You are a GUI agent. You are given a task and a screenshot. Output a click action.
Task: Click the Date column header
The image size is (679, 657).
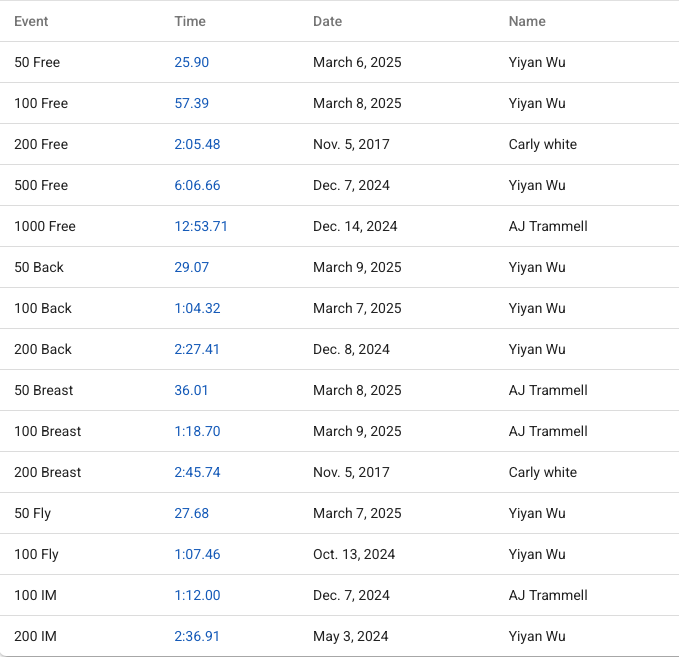point(327,21)
